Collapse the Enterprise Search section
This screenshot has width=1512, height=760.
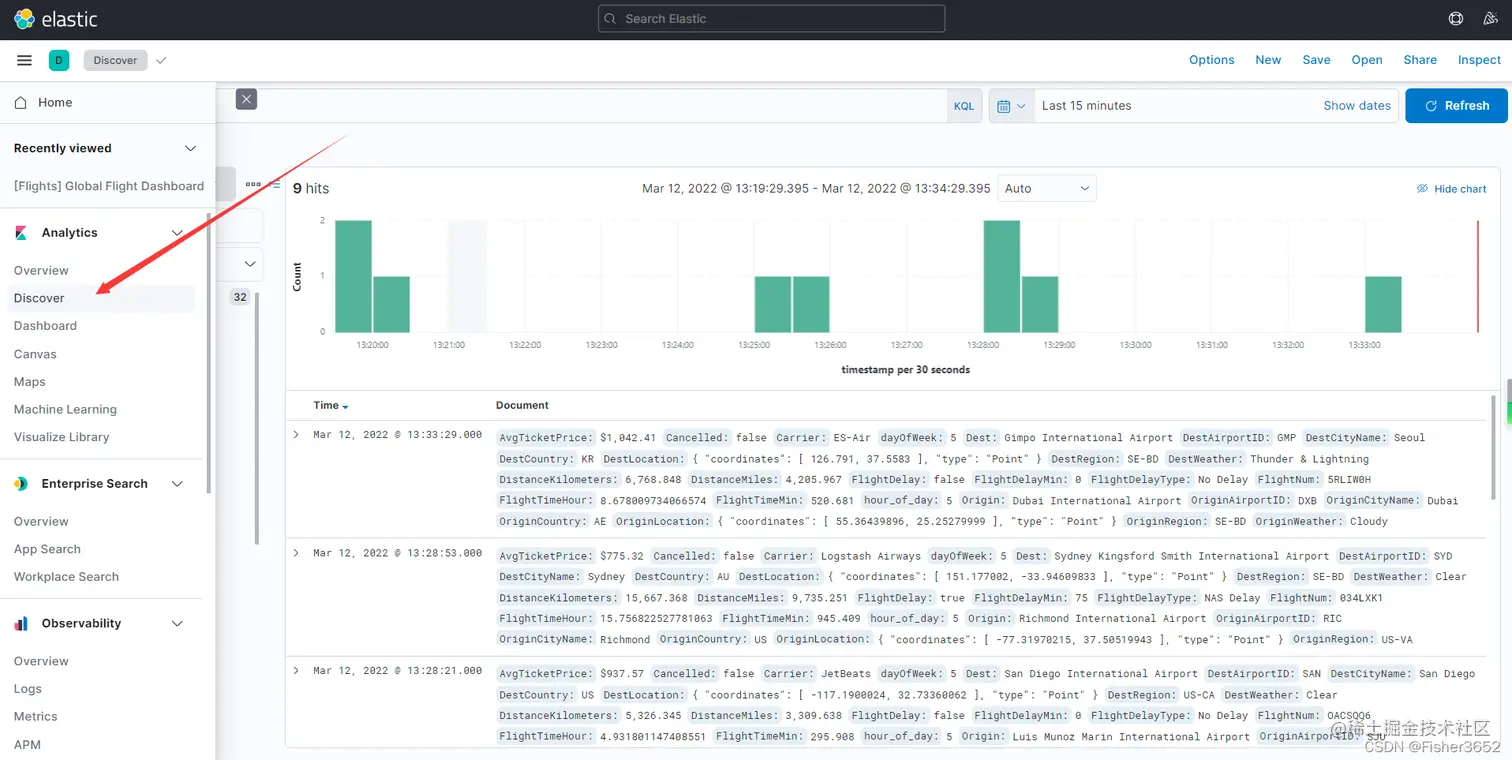pyautogui.click(x=177, y=484)
